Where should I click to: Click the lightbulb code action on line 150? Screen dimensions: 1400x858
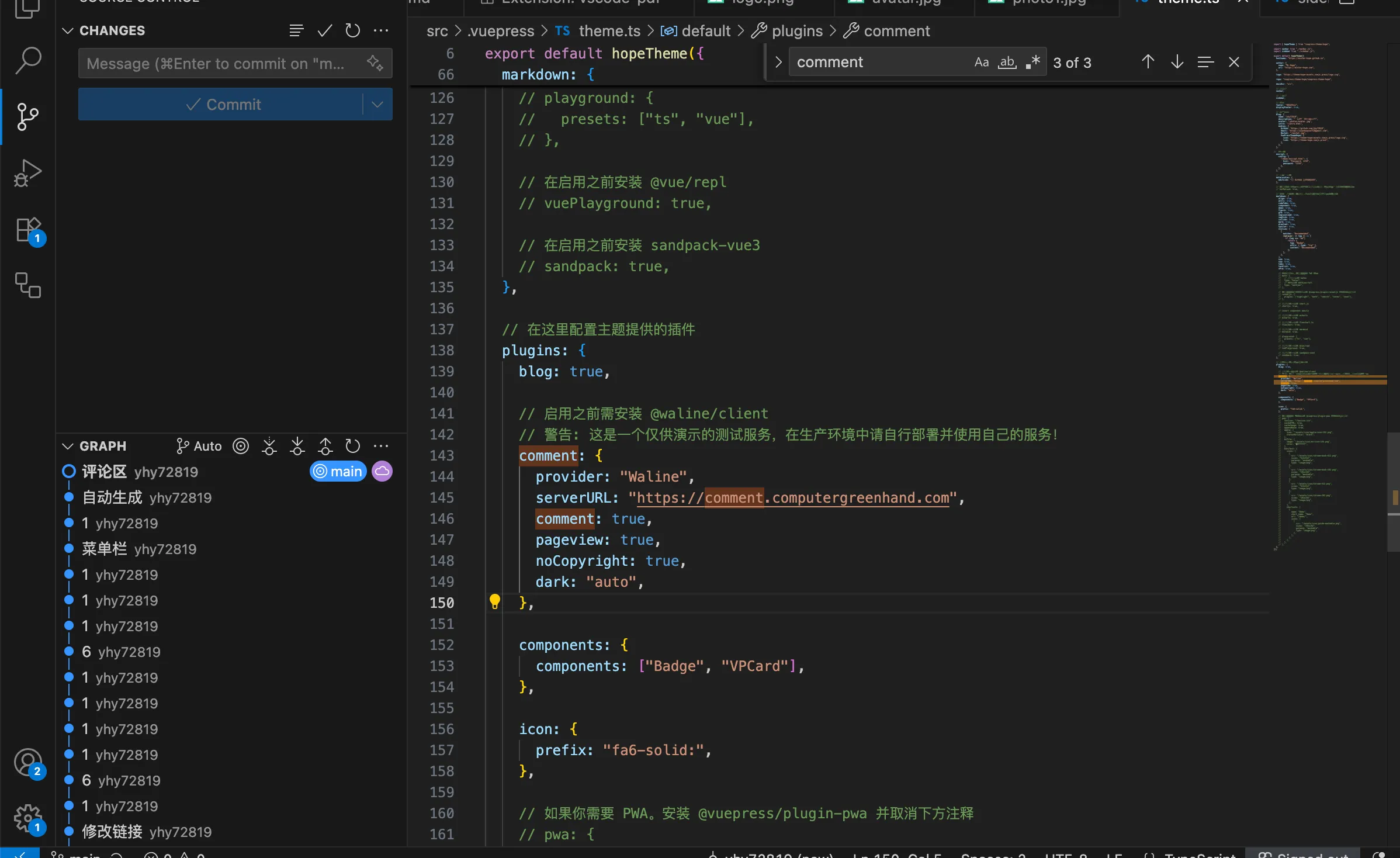click(x=494, y=601)
